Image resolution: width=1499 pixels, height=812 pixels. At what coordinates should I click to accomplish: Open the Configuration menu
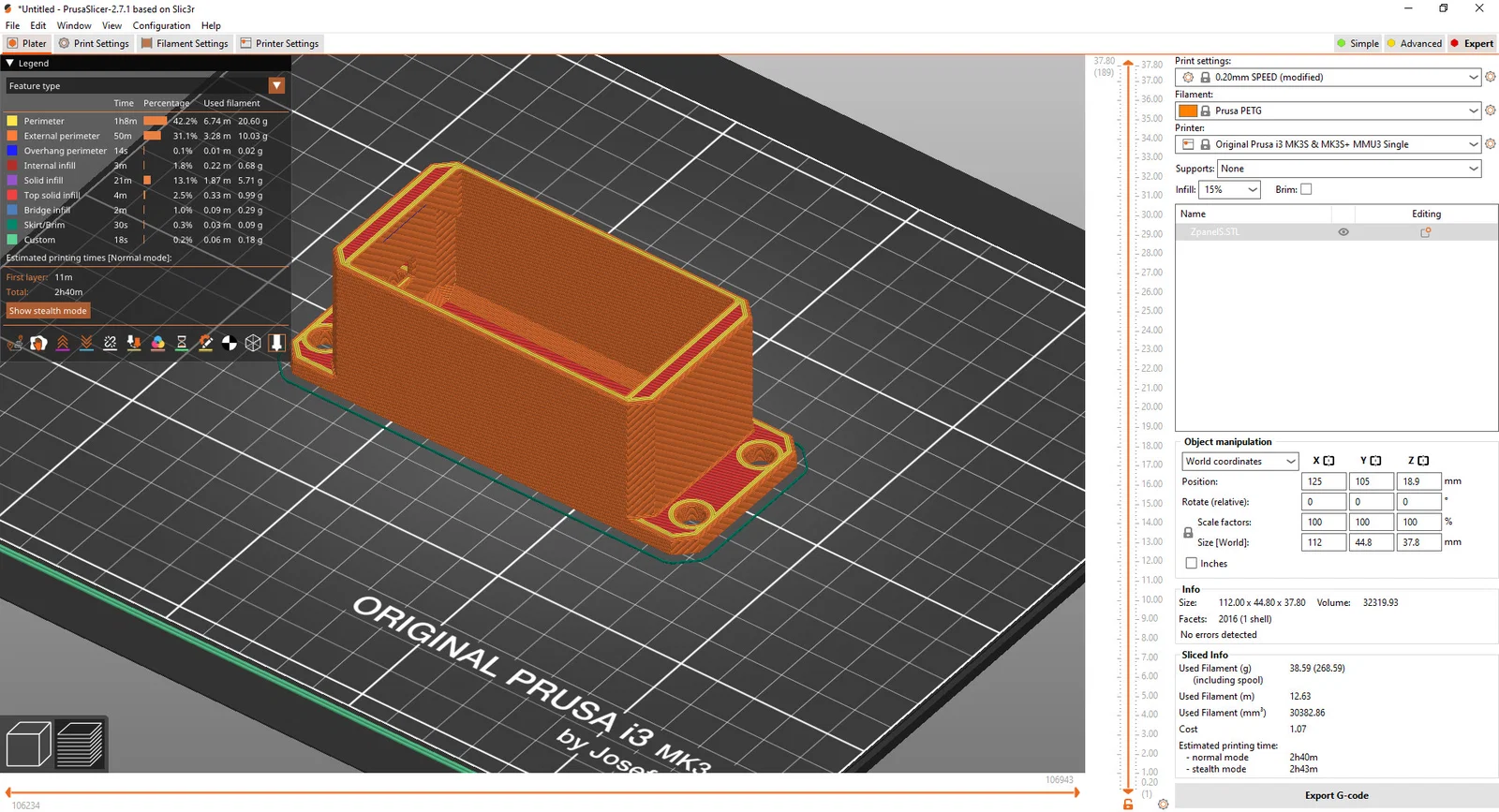[161, 25]
